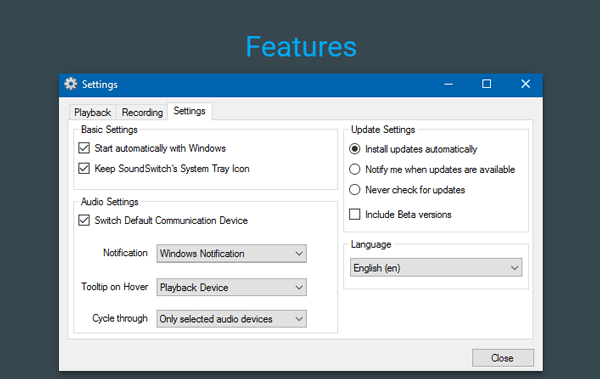Screen dimensions: 600x379
Task: Minimize the Settings window
Action: pos(448,84)
